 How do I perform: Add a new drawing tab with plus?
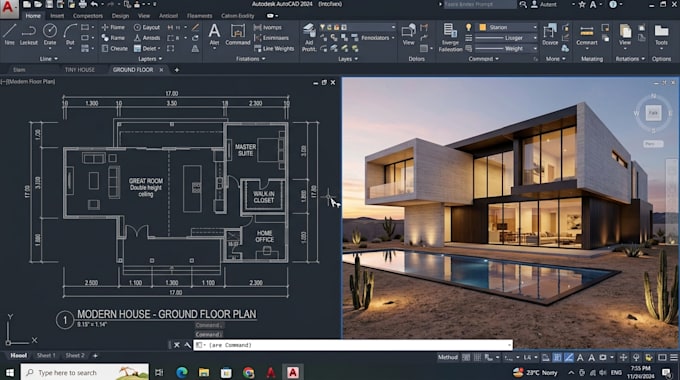click(177, 70)
